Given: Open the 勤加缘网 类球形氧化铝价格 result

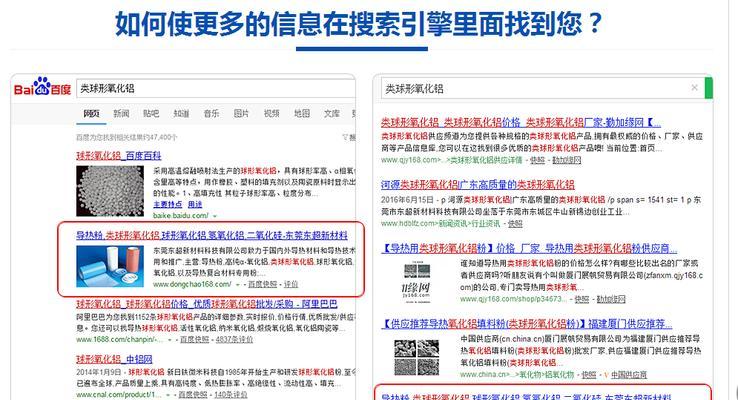Looking at the screenshot, I should [521, 123].
